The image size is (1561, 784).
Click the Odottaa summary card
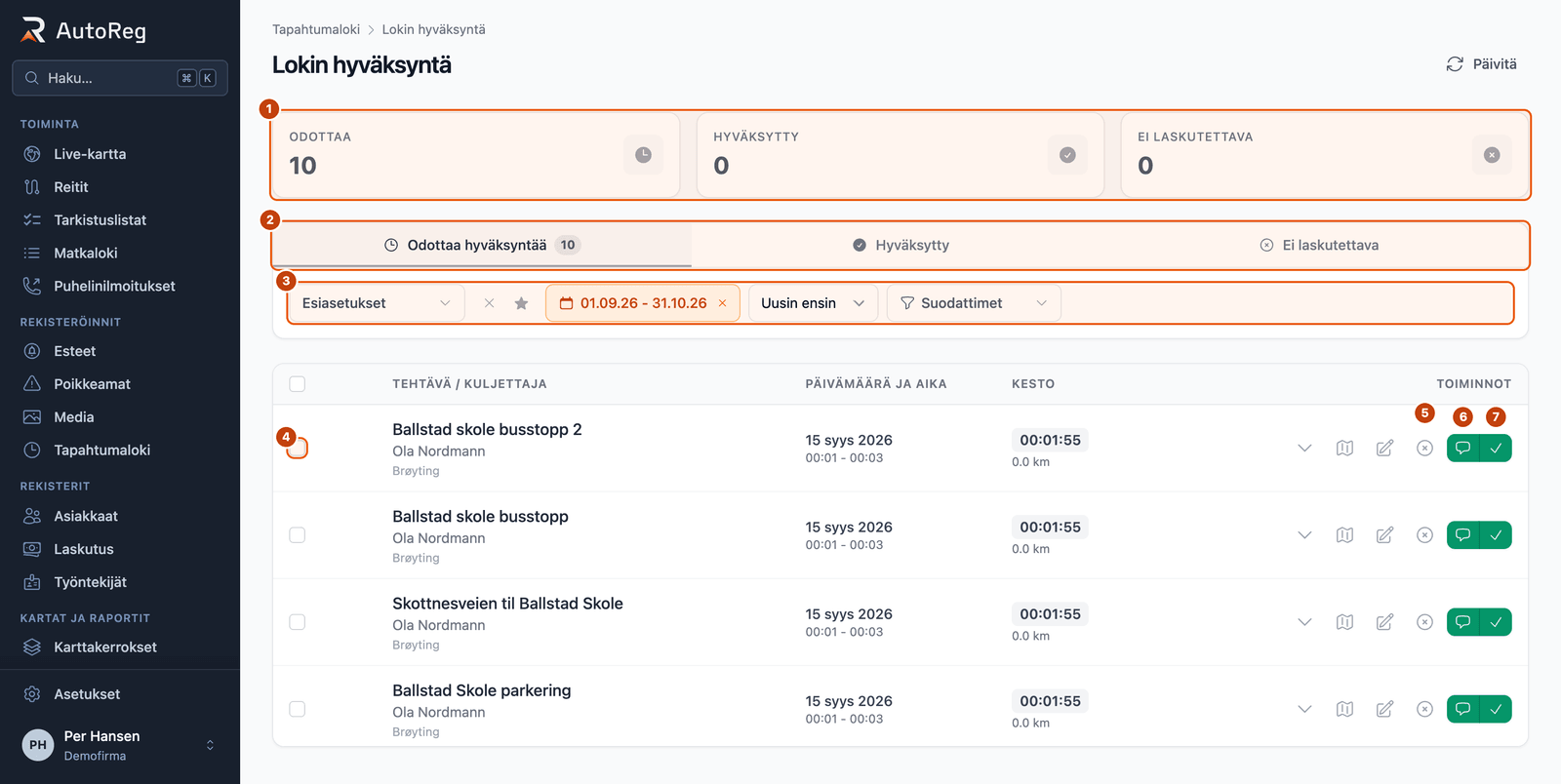(x=476, y=155)
